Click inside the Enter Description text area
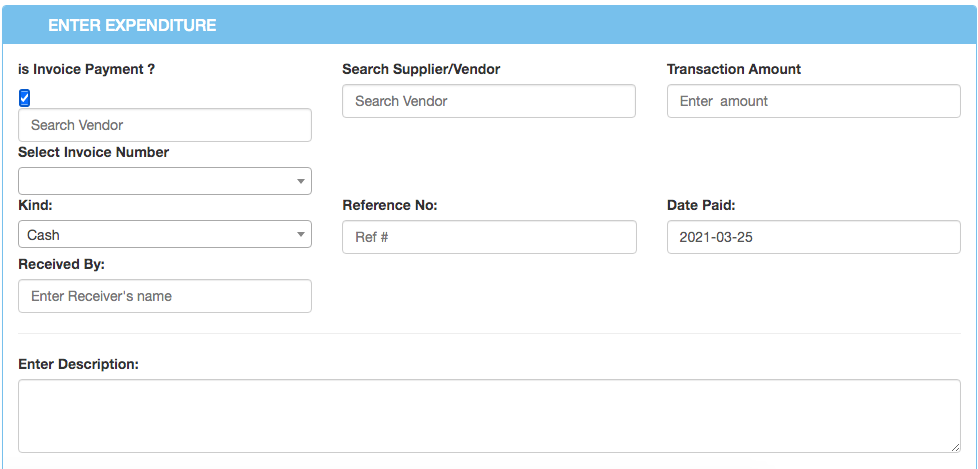Viewport: 978px width, 469px height. (488, 415)
